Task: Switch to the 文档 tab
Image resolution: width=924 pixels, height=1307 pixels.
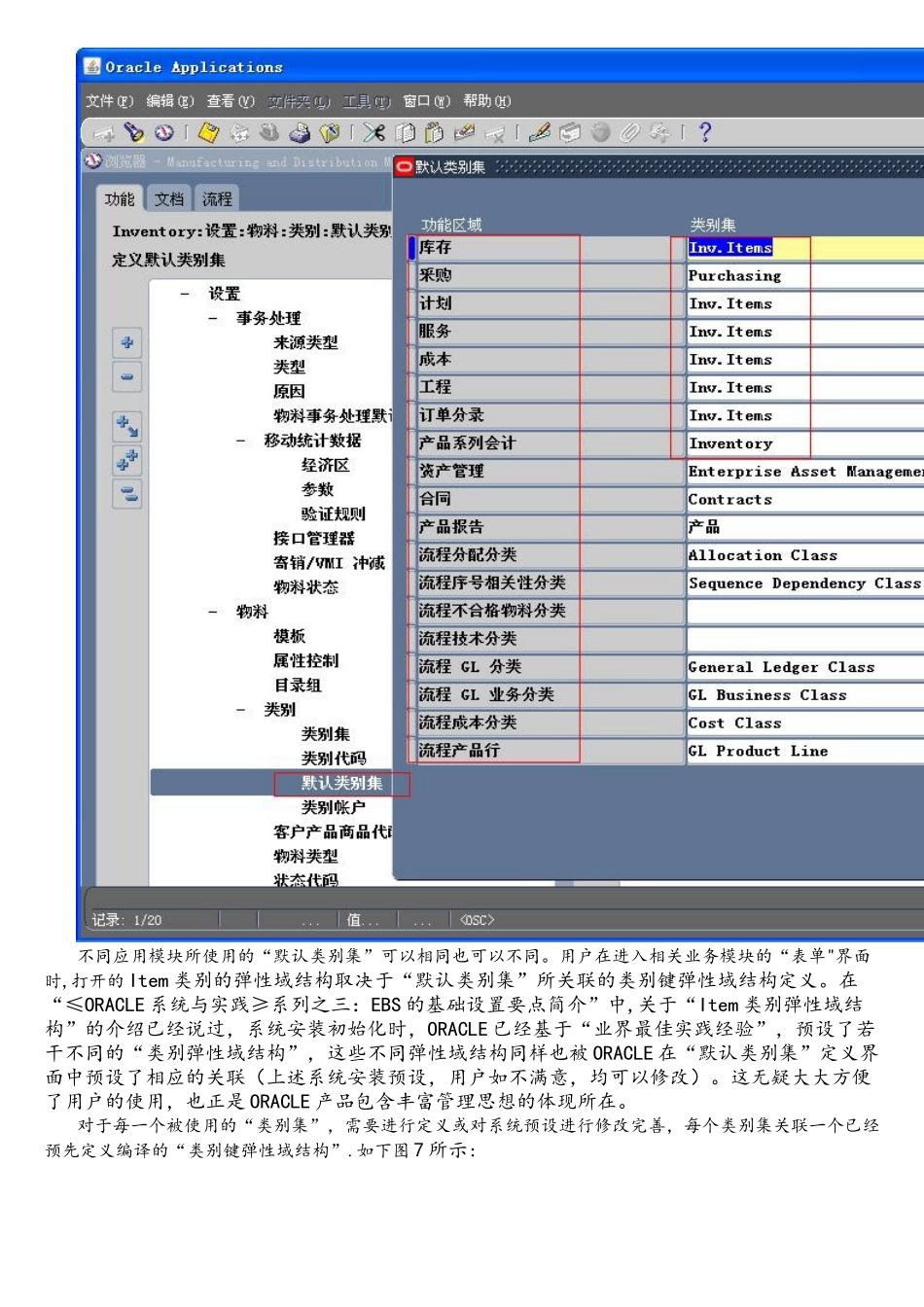Action: coord(169,198)
